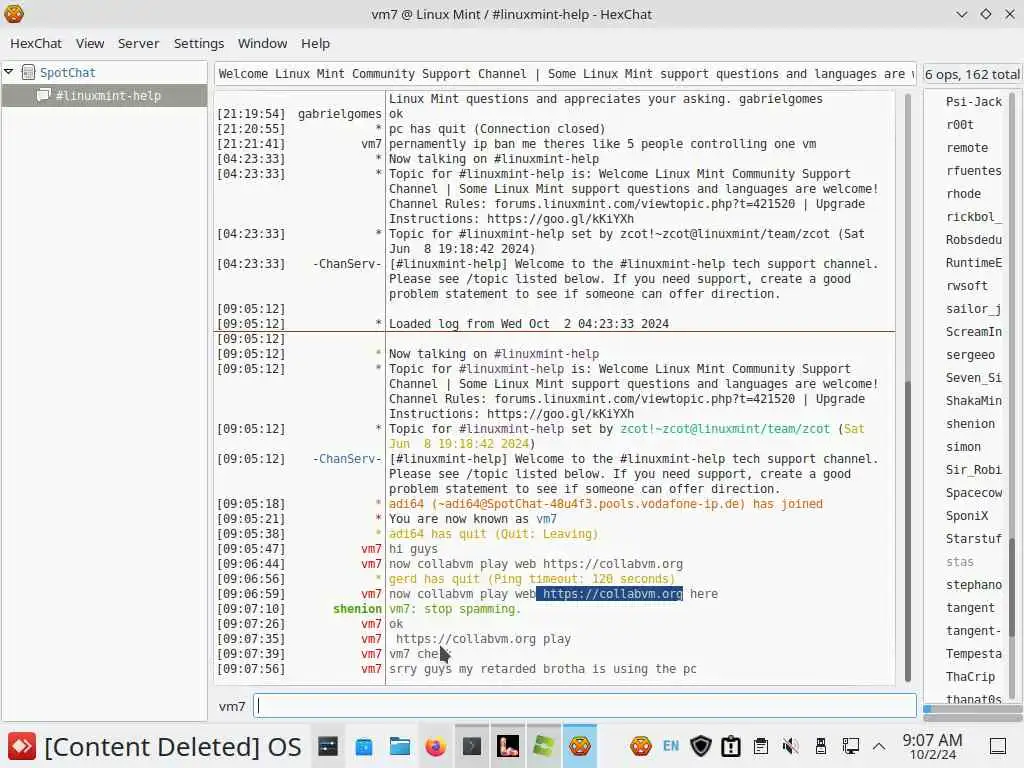Open the clipboard tray icon
Screen dimensions: 1024x768
click(x=761, y=746)
